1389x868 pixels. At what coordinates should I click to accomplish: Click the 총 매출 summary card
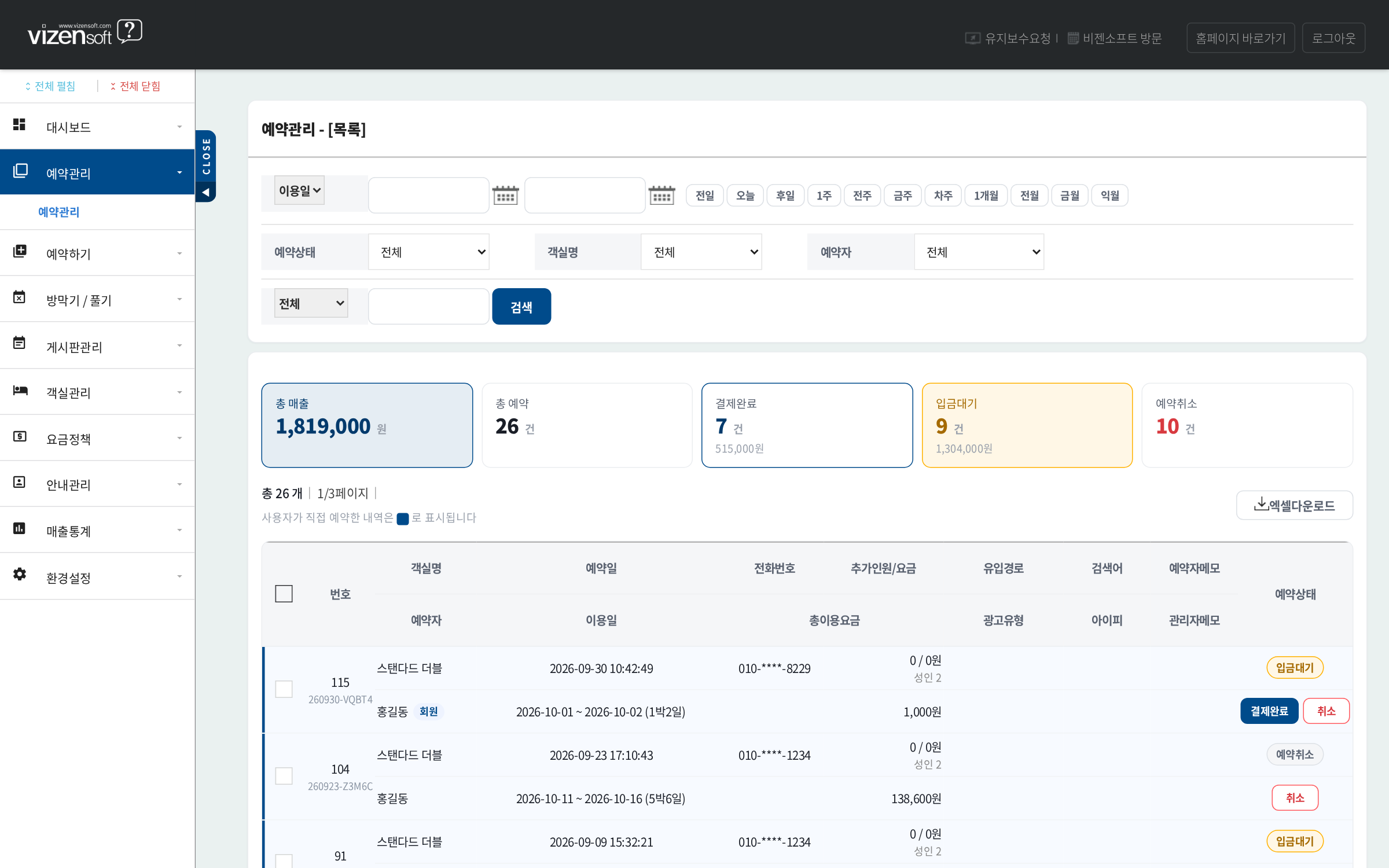(367, 425)
